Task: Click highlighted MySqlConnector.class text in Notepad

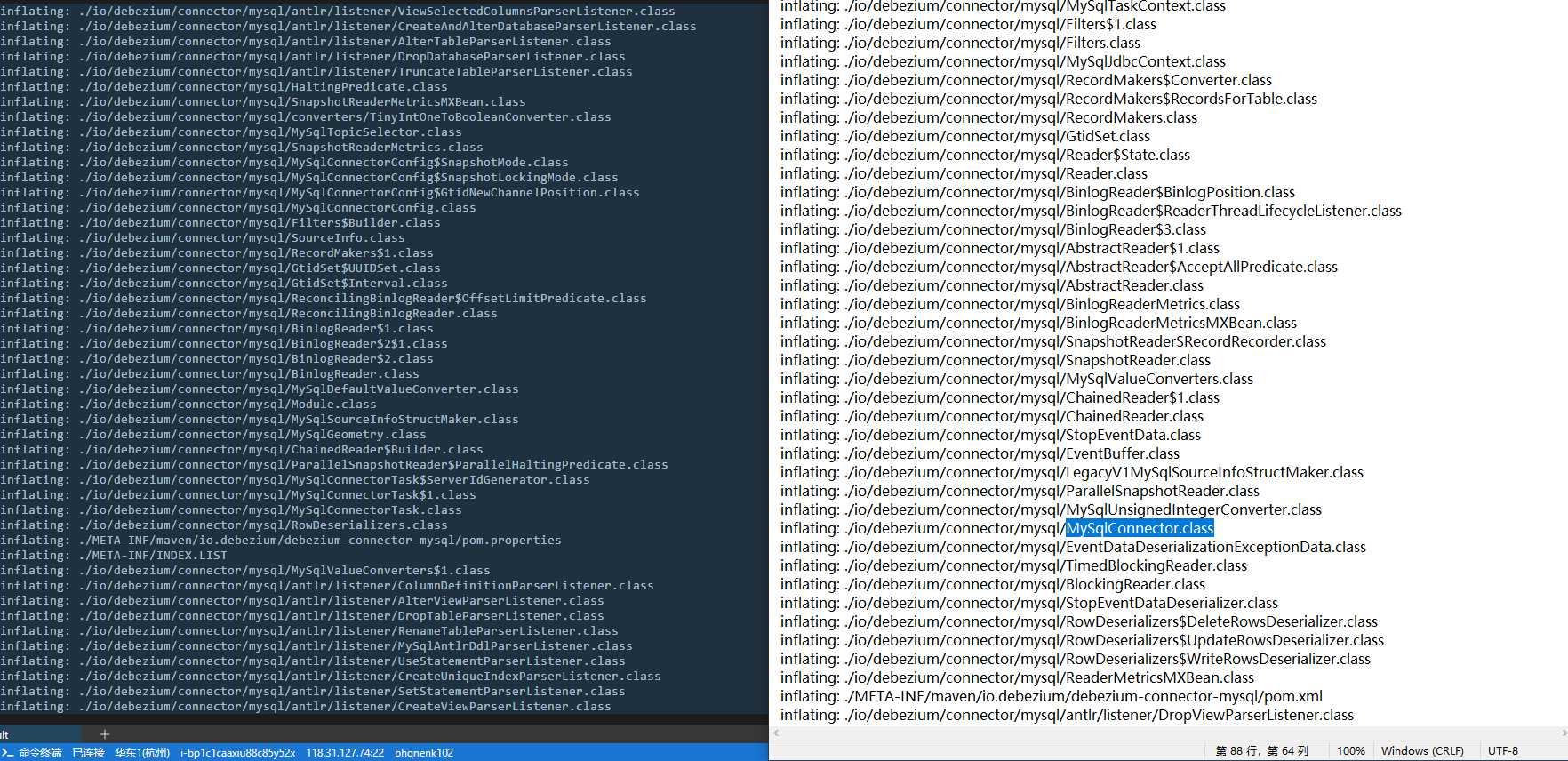Action: tap(1140, 528)
